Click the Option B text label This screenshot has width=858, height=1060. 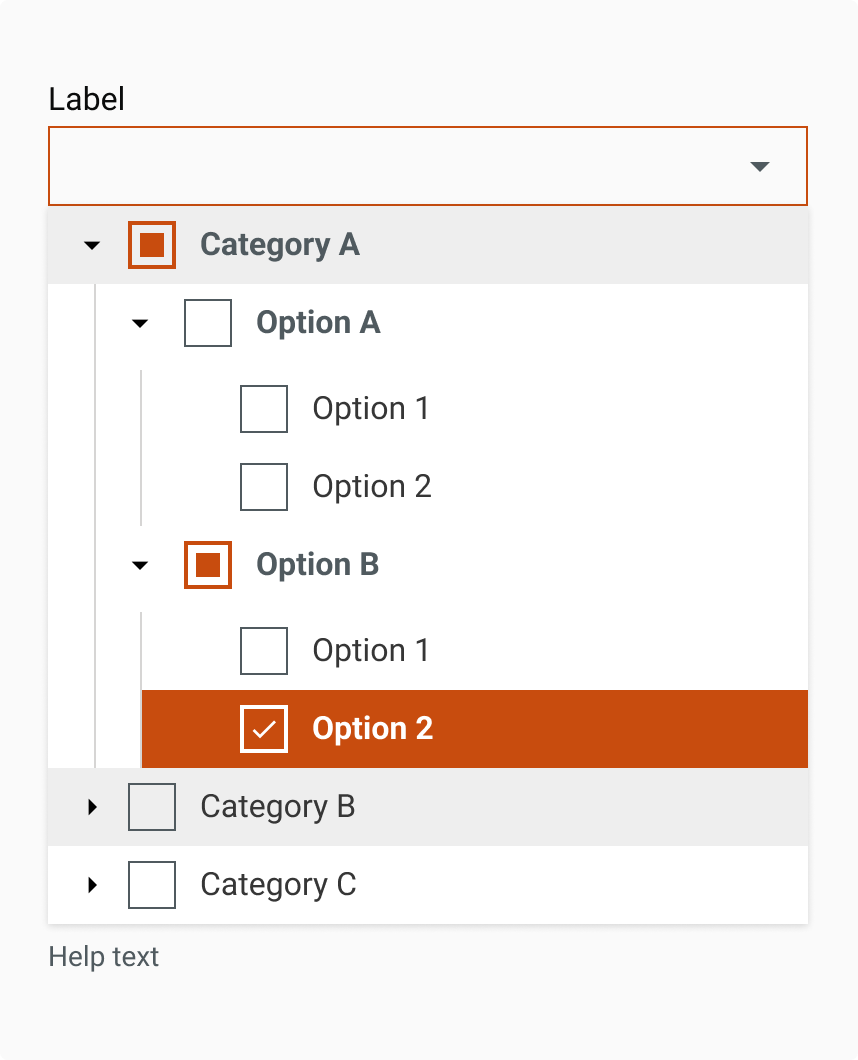[317, 565]
